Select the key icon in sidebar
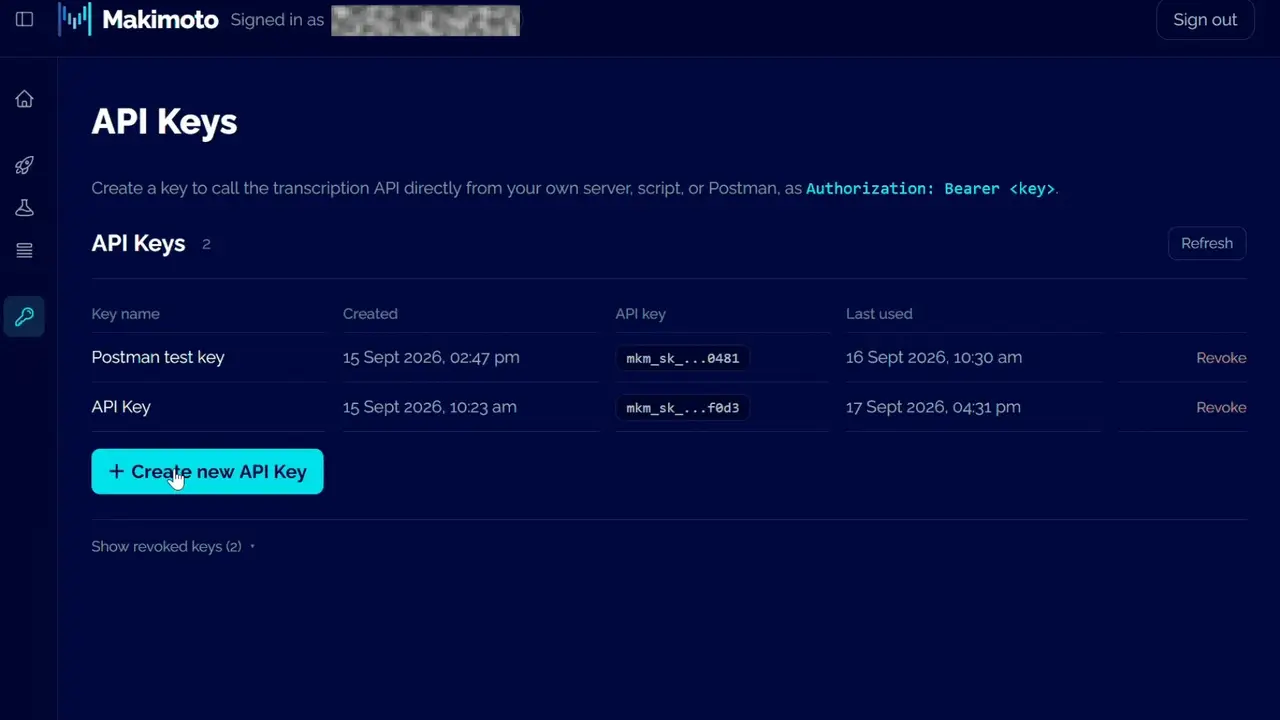Viewport: 1280px width, 720px height. pos(24,317)
